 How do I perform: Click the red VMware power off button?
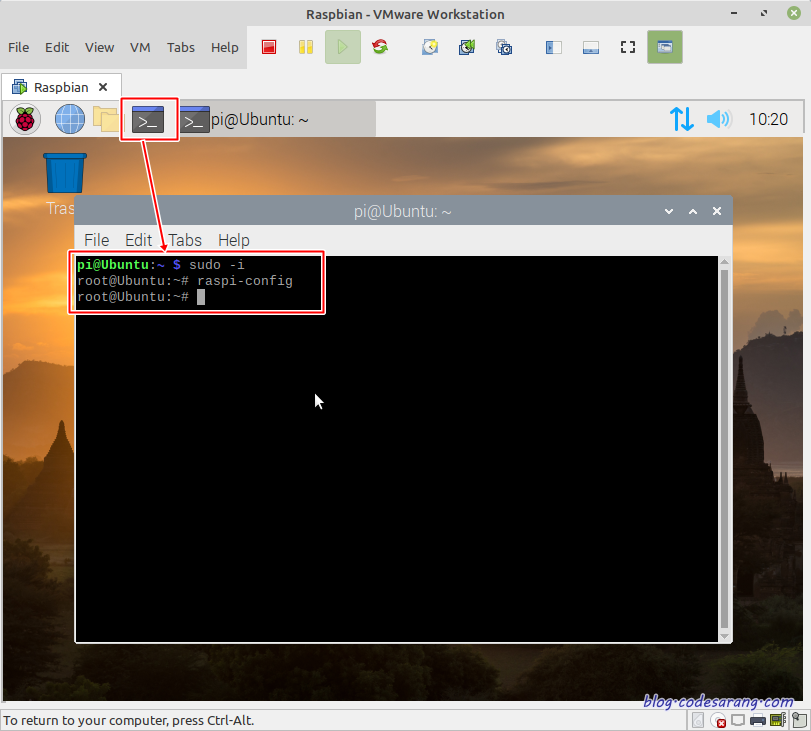269,47
